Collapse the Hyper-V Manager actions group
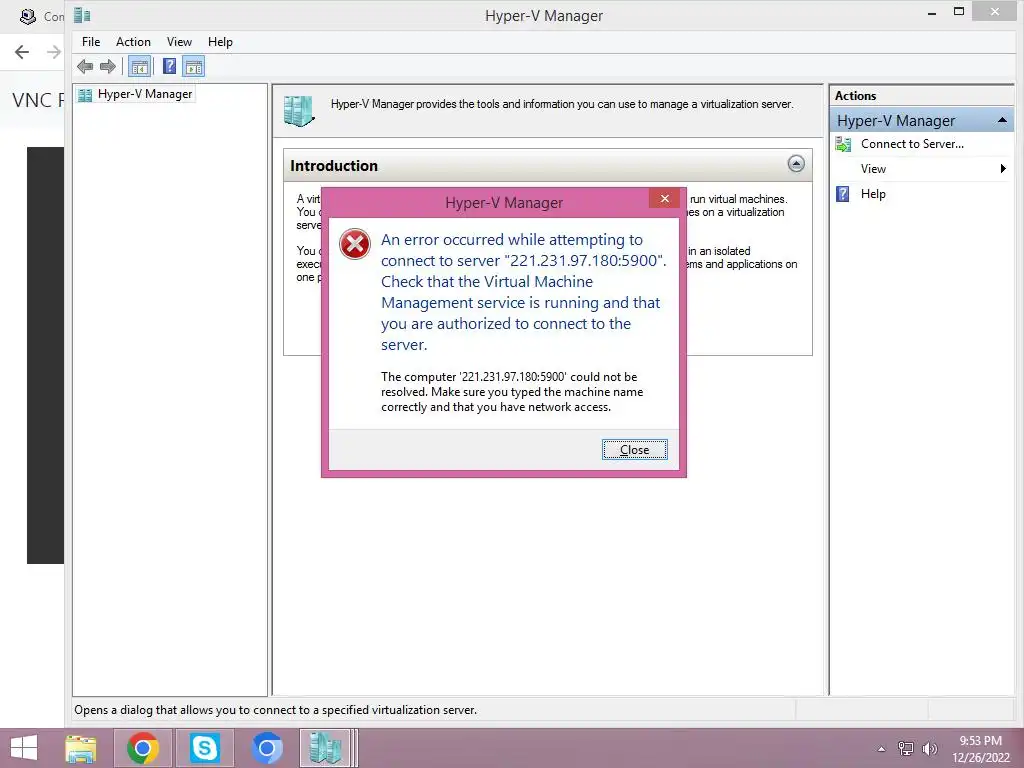 1002,120
